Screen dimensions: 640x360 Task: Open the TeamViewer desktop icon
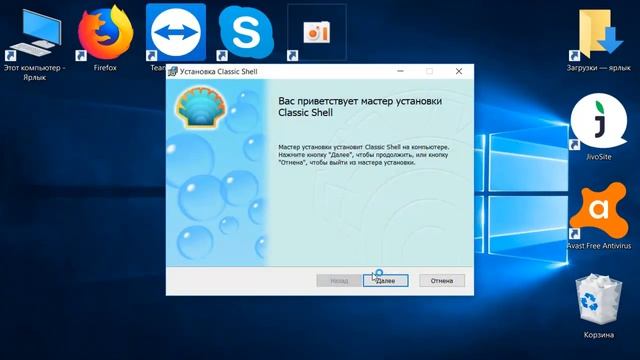[176, 33]
